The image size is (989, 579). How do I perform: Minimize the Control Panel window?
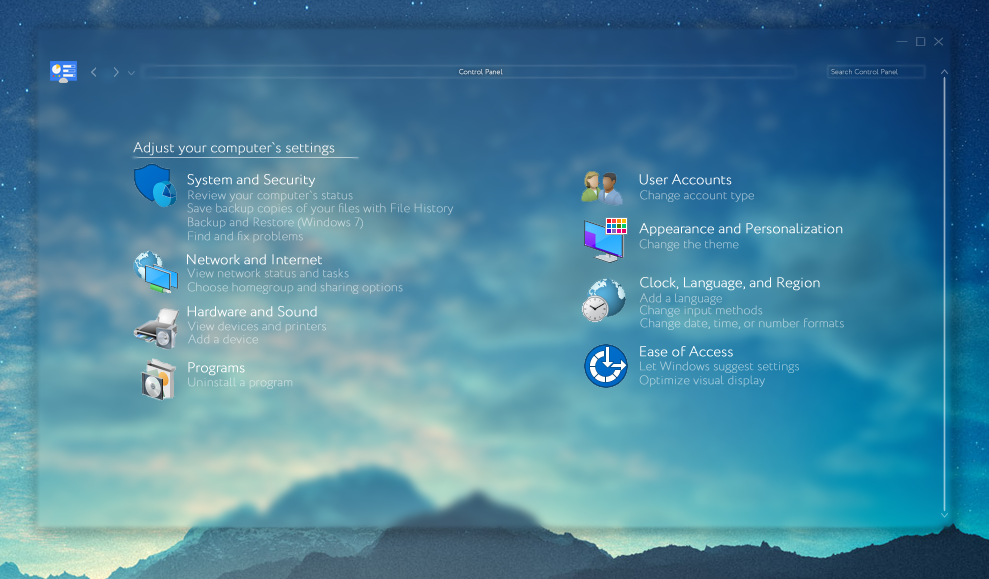(x=902, y=42)
